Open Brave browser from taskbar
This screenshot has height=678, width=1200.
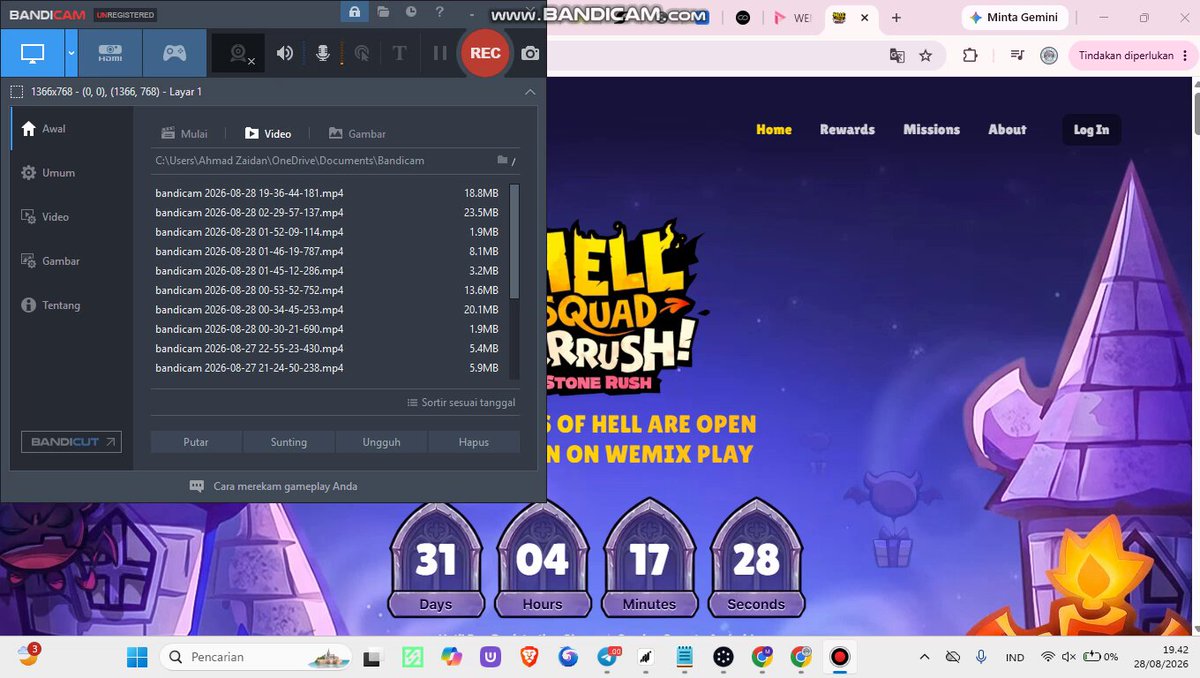coord(529,657)
